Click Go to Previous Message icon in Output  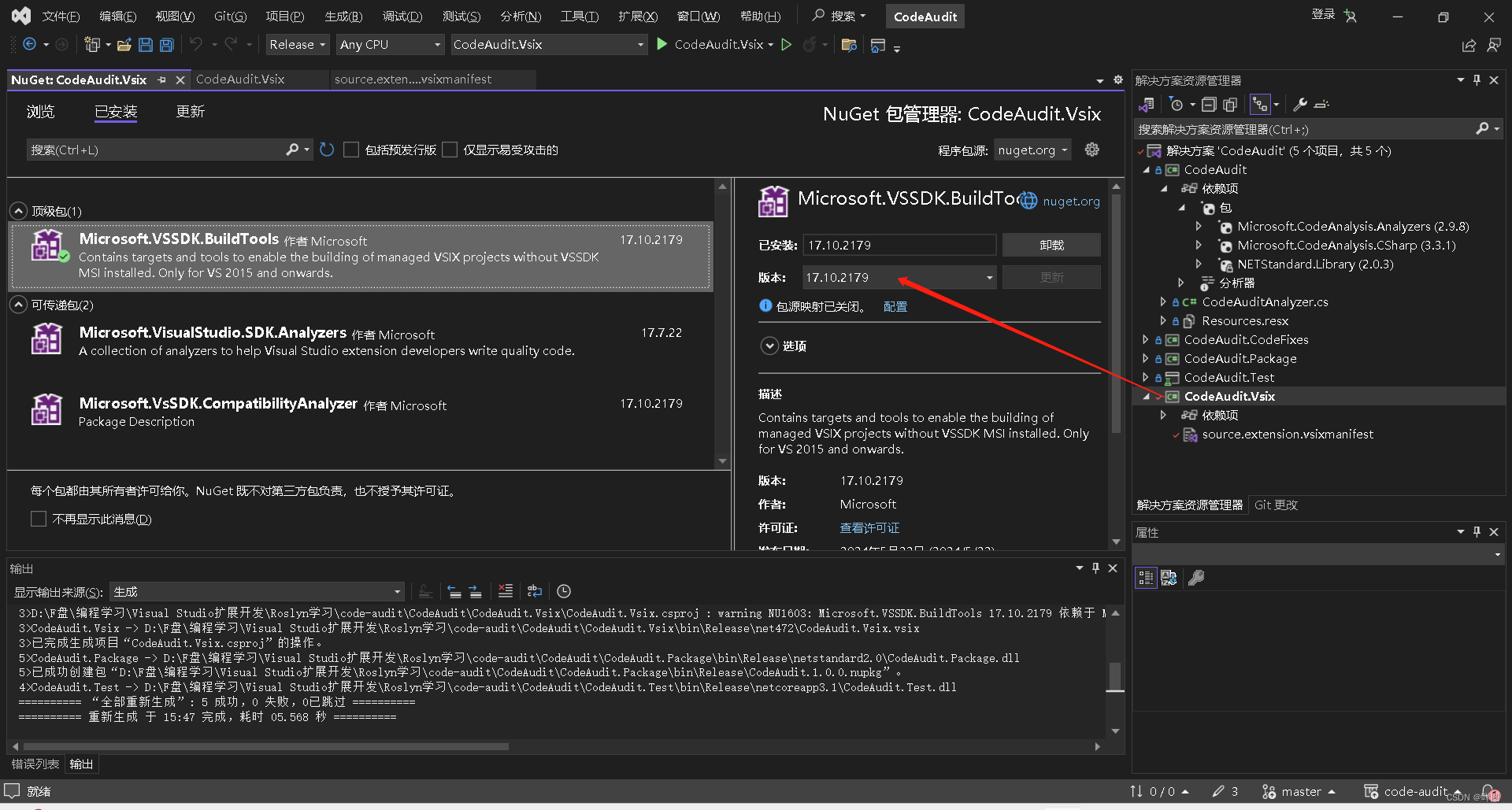[x=454, y=591]
